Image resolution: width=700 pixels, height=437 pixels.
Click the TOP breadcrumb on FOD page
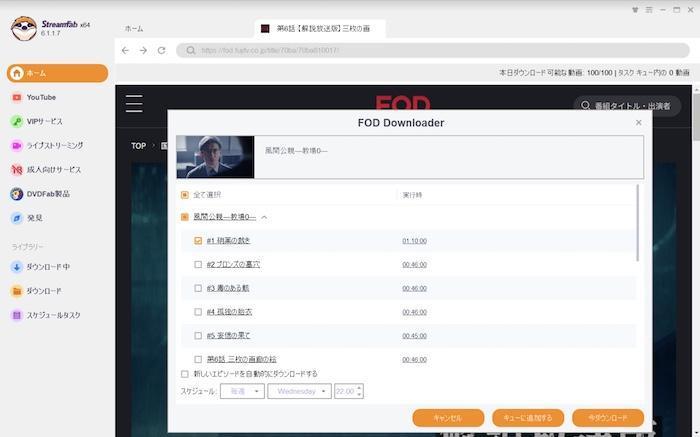click(138, 146)
